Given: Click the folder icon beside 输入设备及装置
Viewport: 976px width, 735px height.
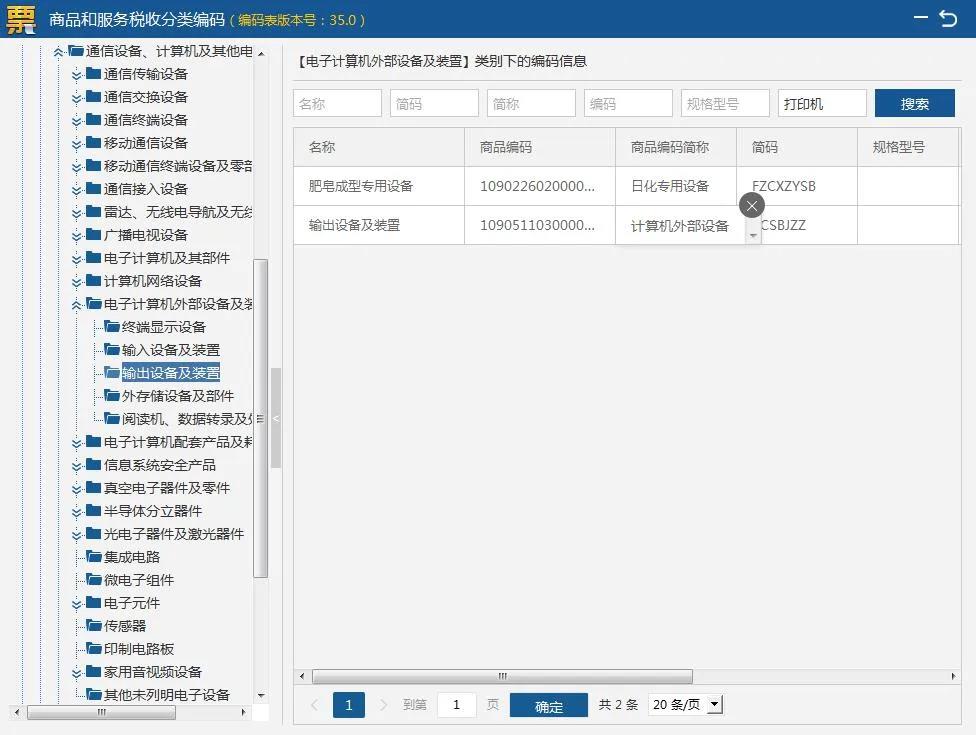Looking at the screenshot, I should point(112,350).
